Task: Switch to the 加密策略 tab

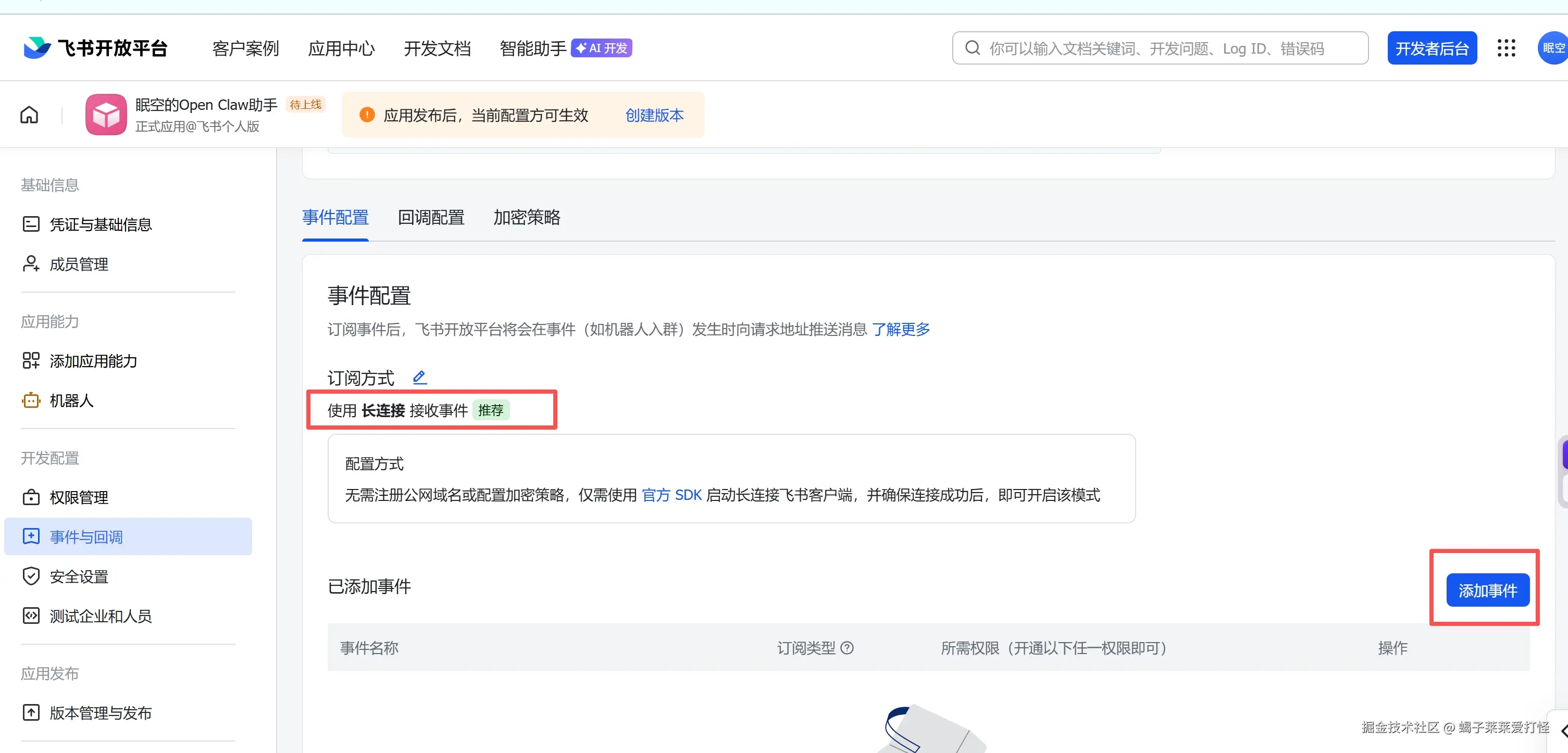Action: tap(527, 217)
